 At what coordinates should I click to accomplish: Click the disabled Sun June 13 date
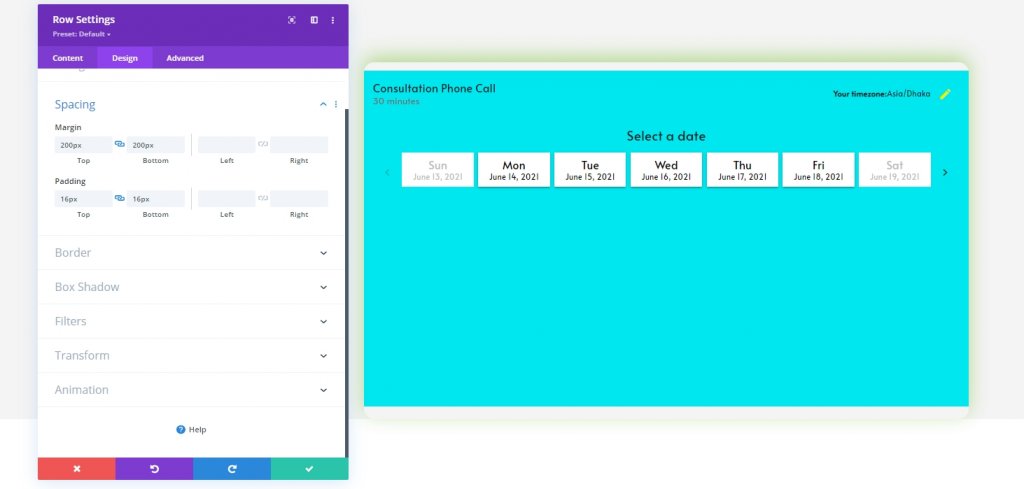pyautogui.click(x=438, y=170)
